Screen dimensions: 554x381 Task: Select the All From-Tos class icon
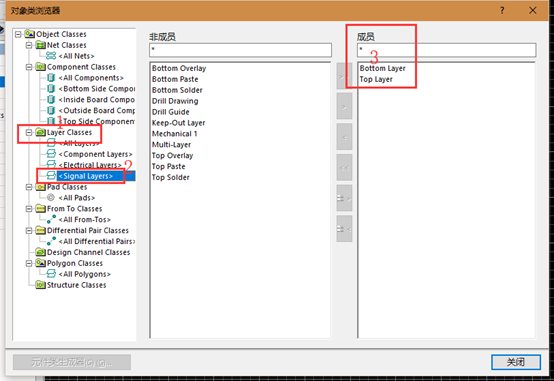tap(51, 219)
